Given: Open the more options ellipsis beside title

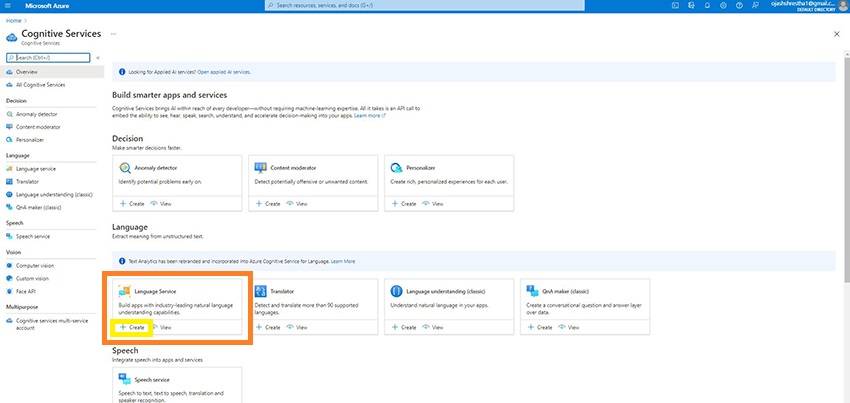Looking at the screenshot, I should click(x=113, y=34).
